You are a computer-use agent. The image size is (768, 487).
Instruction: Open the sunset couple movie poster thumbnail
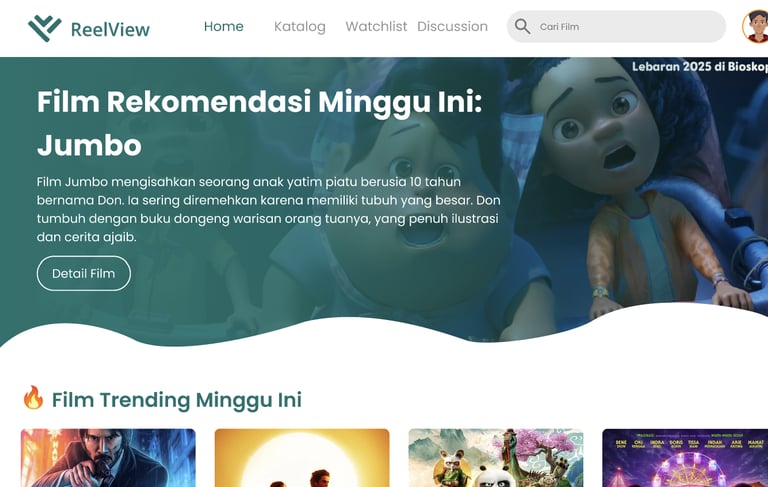coord(302,458)
